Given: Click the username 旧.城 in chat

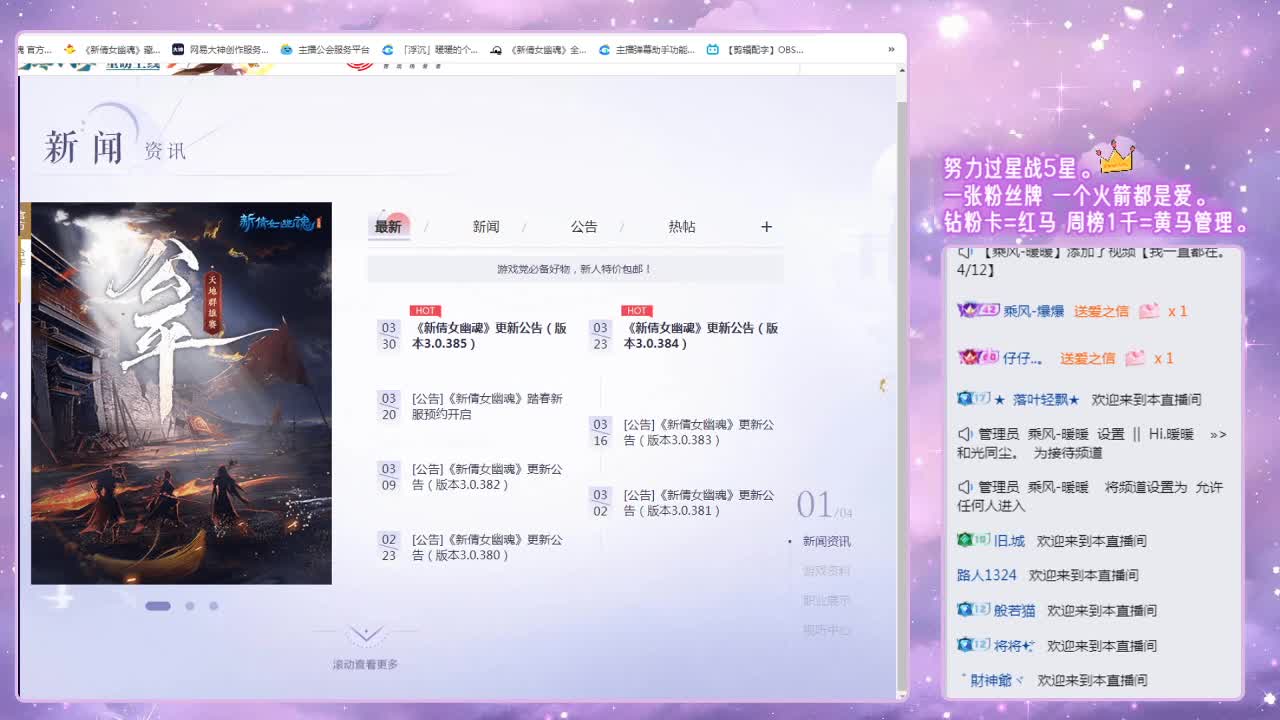Looking at the screenshot, I should tap(1009, 541).
